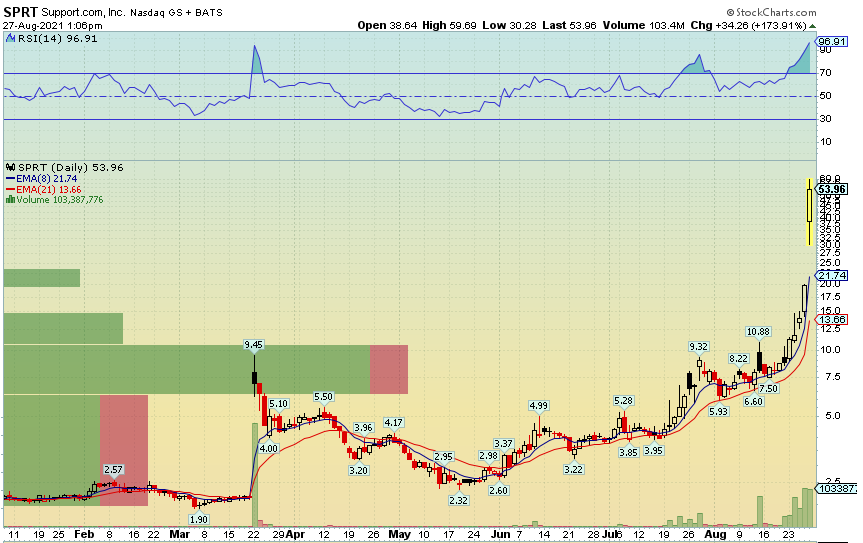Click the Open 38.64 header value
863x543 pixels.
(387, 25)
